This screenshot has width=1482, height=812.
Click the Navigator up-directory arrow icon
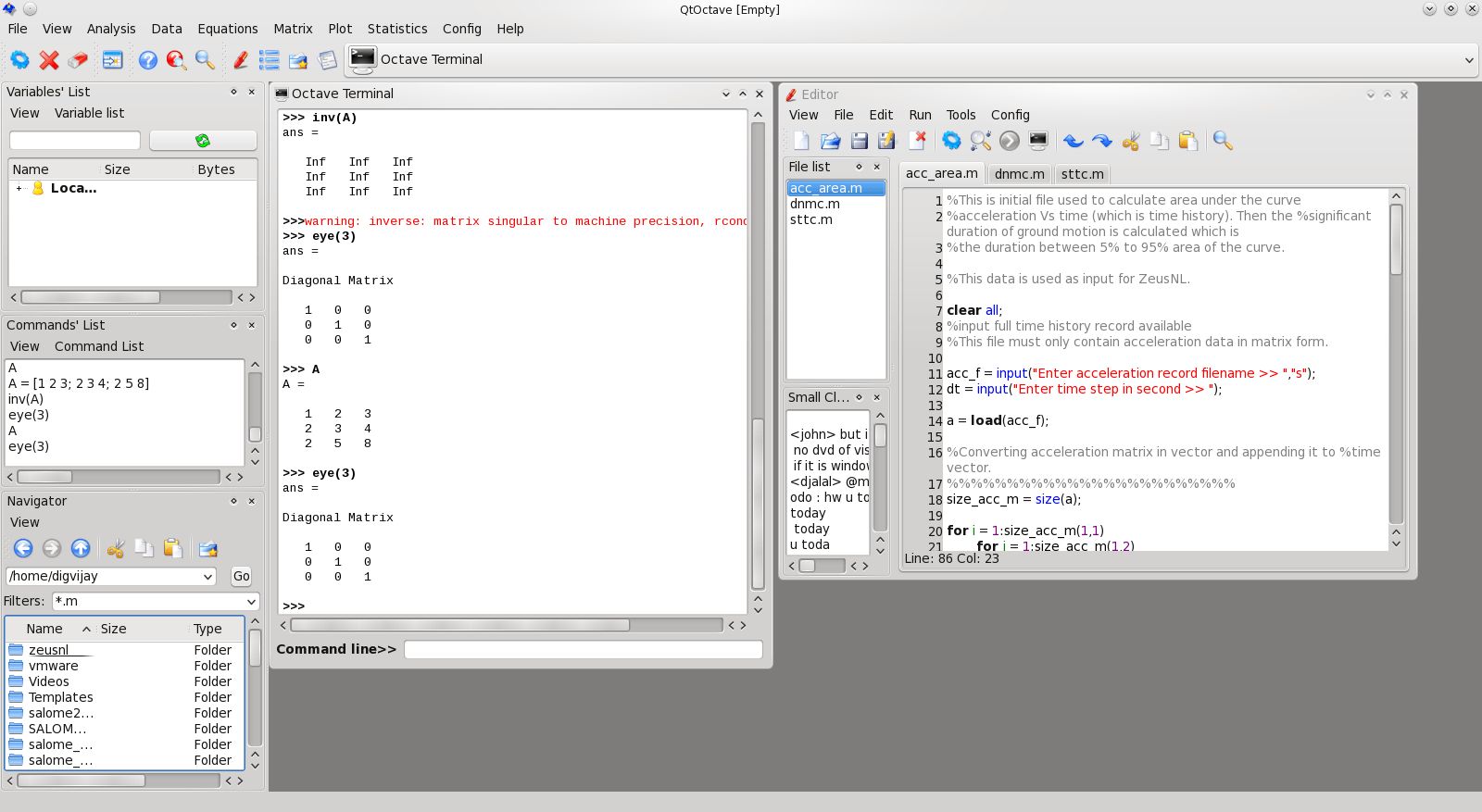tap(81, 548)
